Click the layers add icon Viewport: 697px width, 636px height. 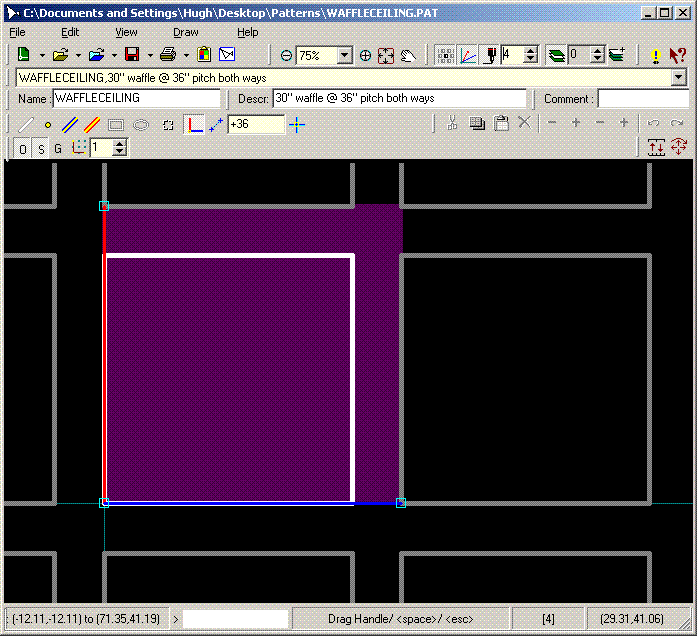coord(617,55)
